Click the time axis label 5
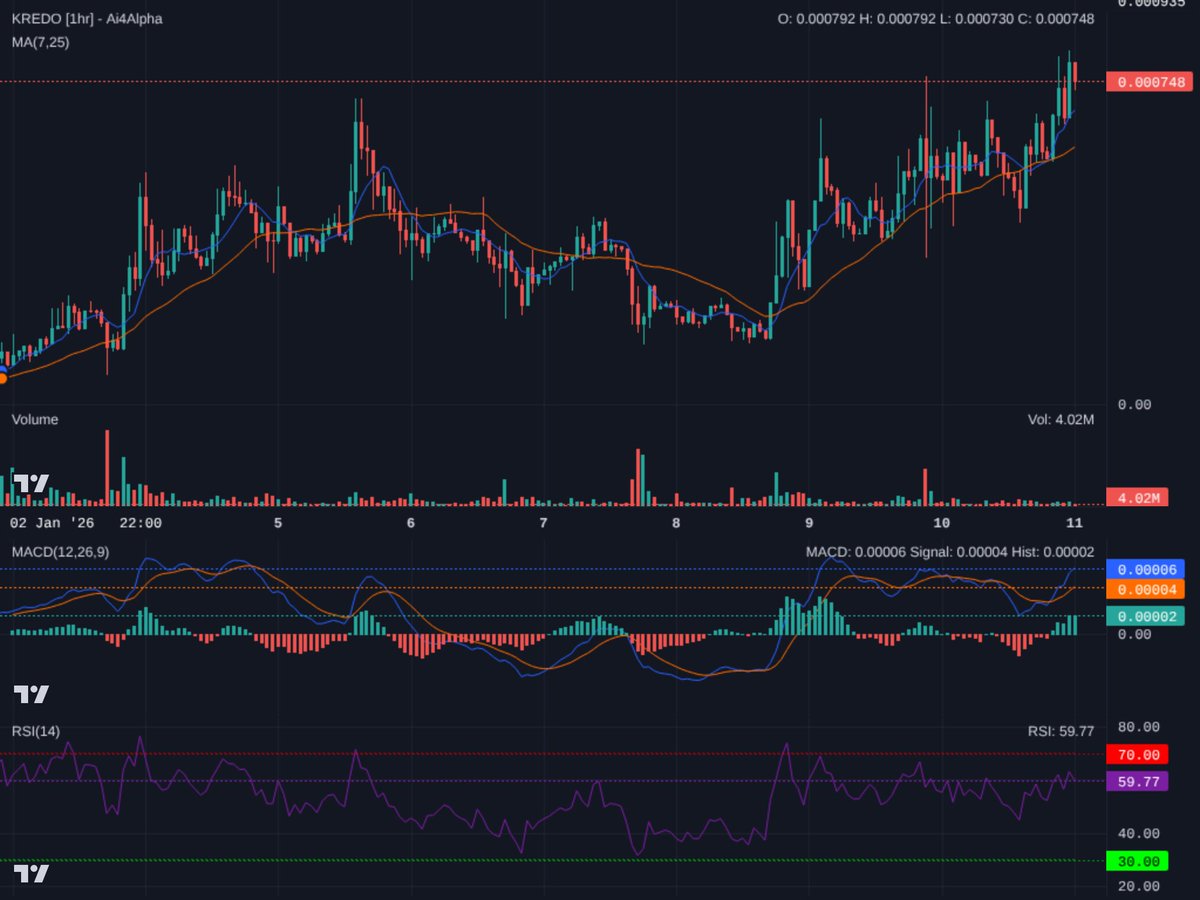 click(x=278, y=522)
